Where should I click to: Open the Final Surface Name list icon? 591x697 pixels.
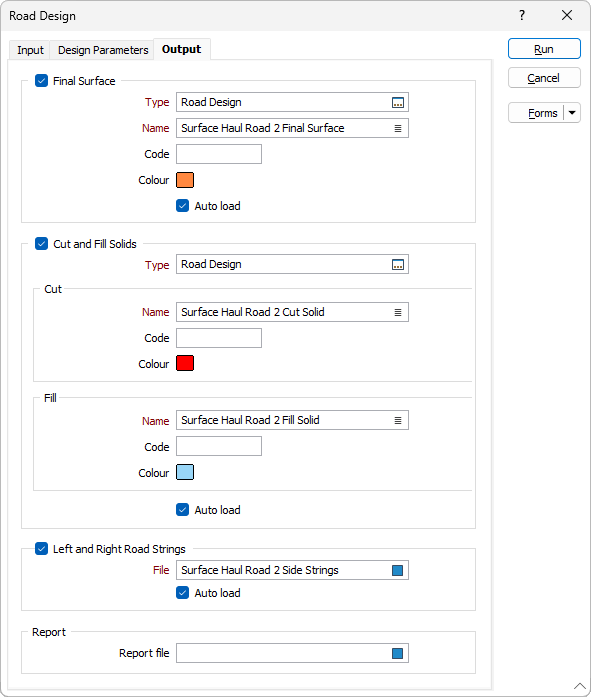click(x=398, y=128)
